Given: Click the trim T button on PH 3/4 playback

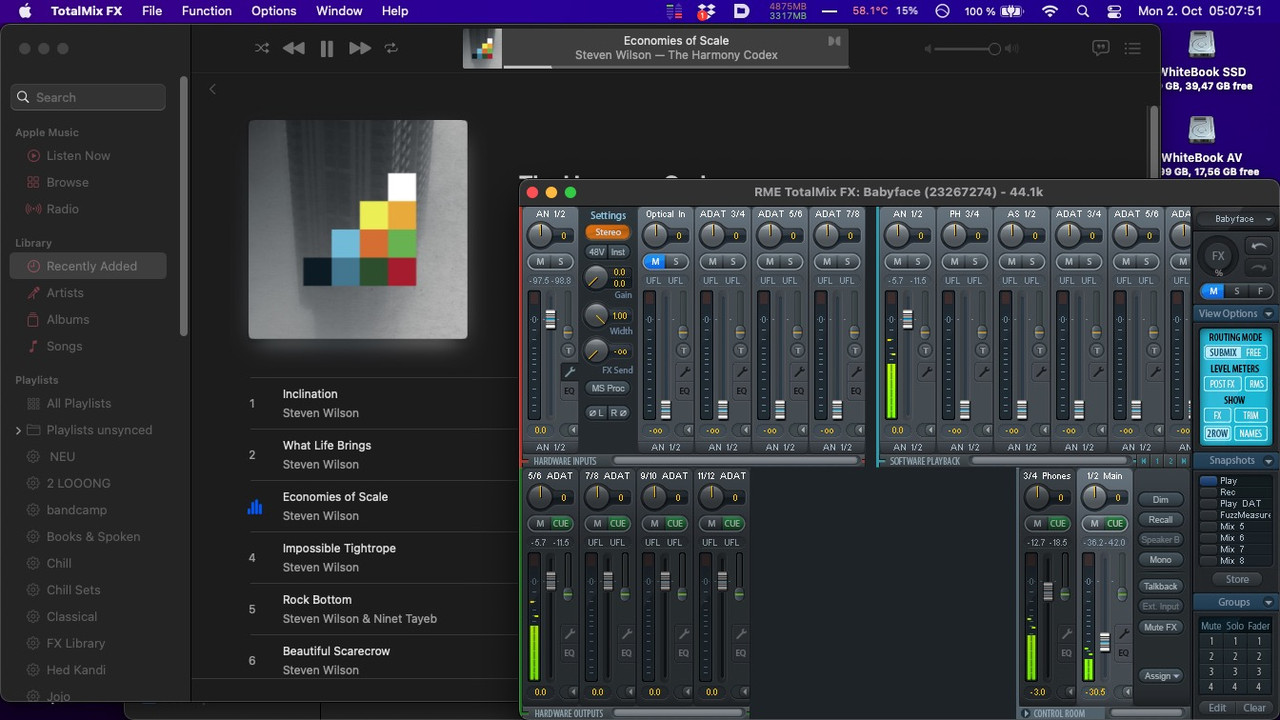Looking at the screenshot, I should tap(982, 350).
